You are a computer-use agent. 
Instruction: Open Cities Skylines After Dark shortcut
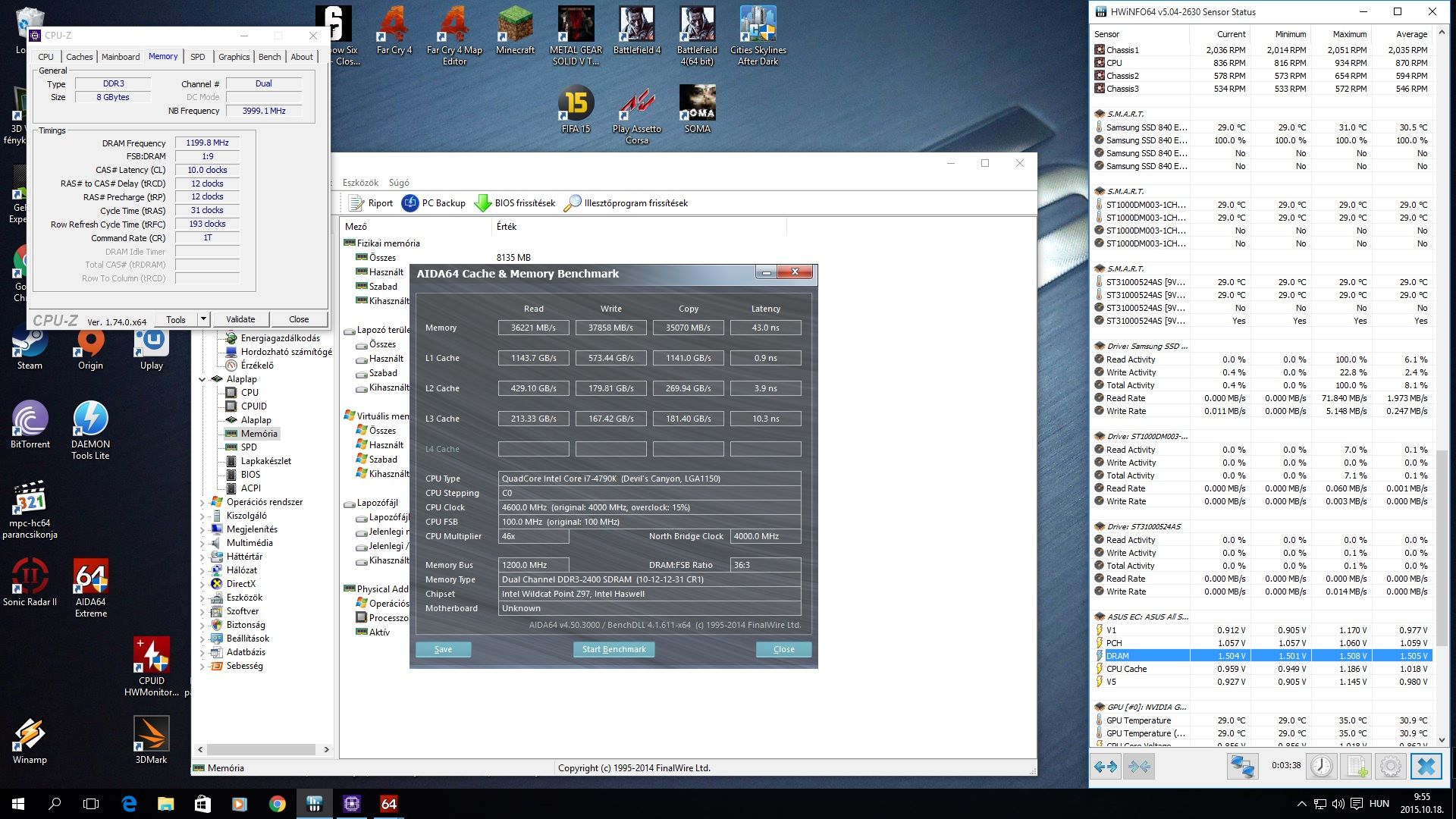[758, 36]
